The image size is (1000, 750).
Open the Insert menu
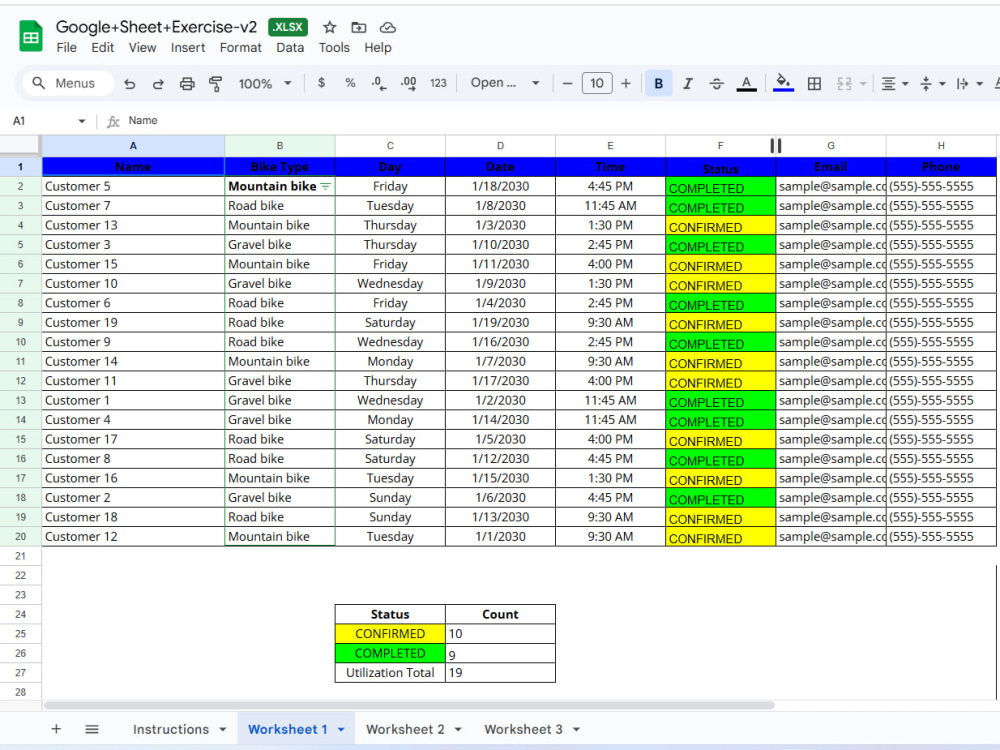tap(188, 48)
